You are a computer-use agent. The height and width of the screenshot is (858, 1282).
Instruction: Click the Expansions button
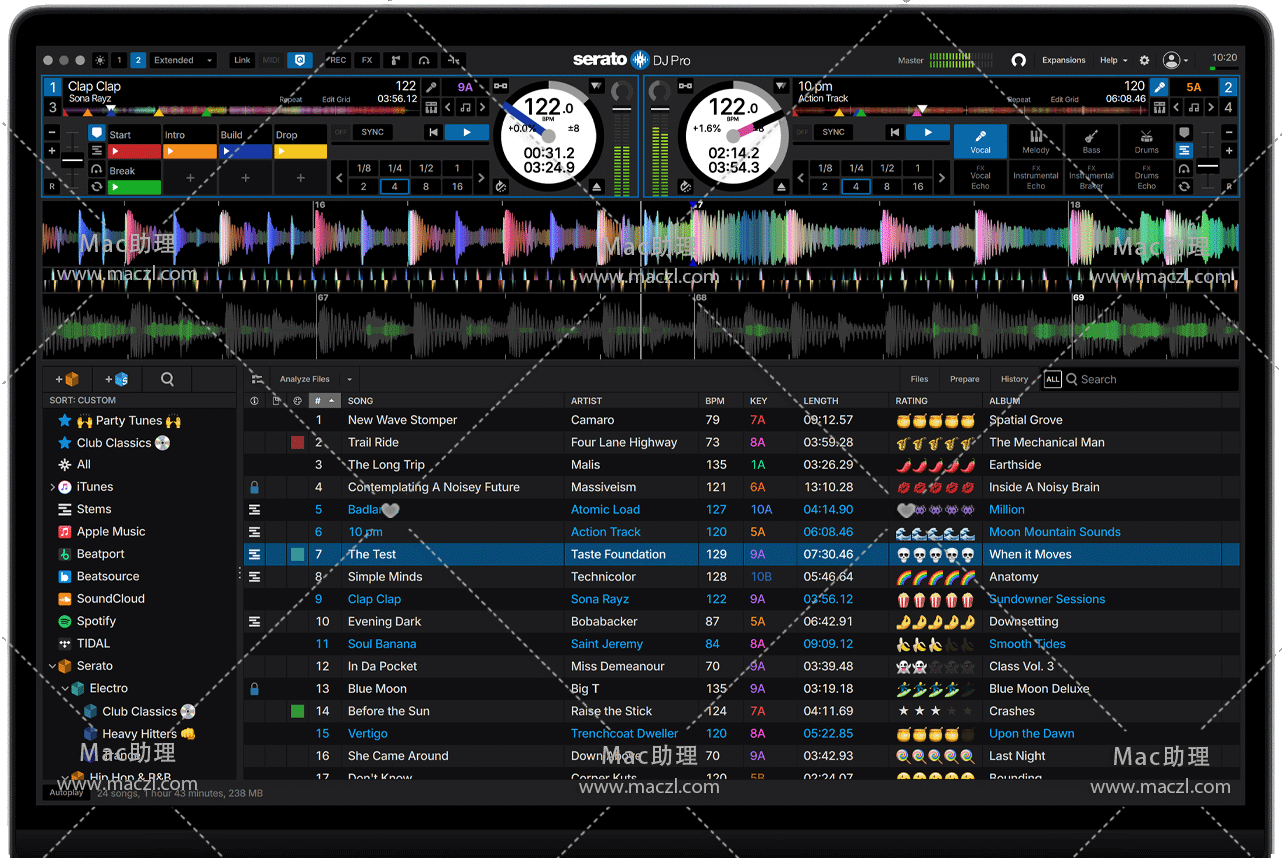pos(1063,61)
